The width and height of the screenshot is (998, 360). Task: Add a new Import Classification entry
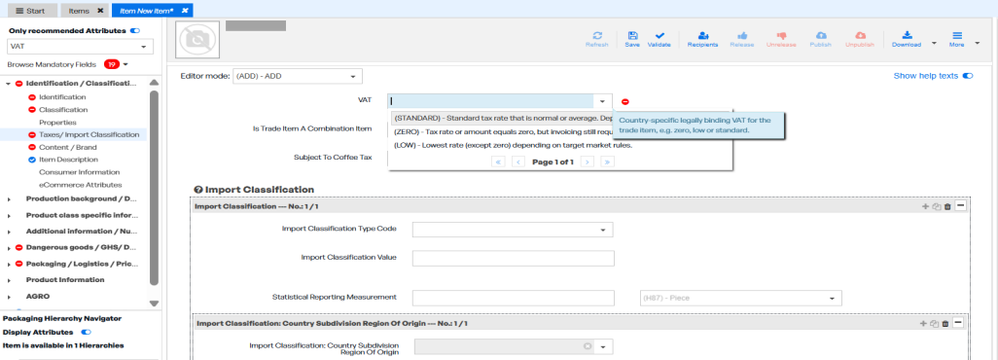924,206
